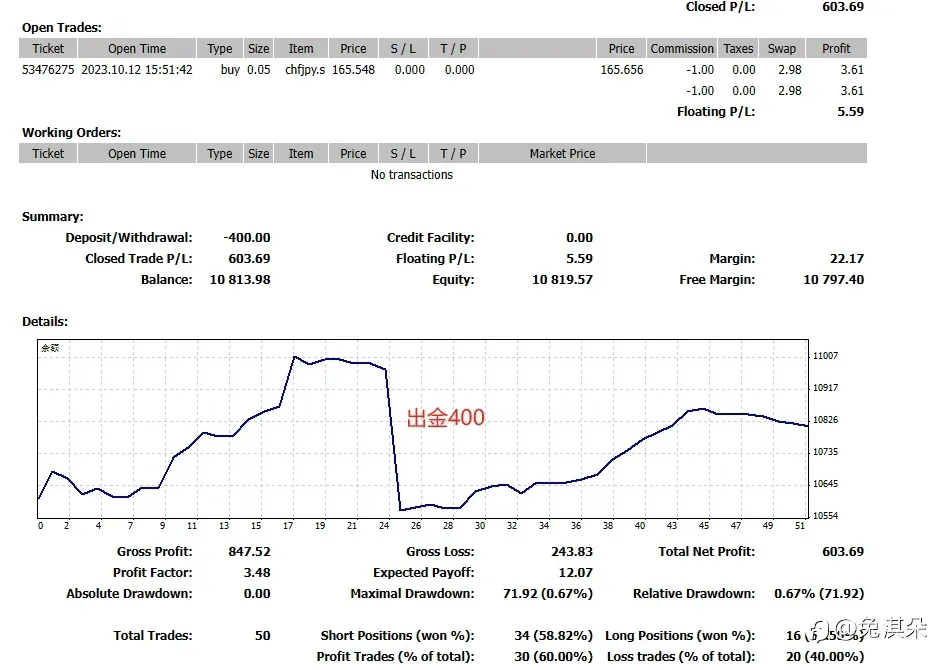
Task: Click the Market Price column header
Action: coord(562,154)
